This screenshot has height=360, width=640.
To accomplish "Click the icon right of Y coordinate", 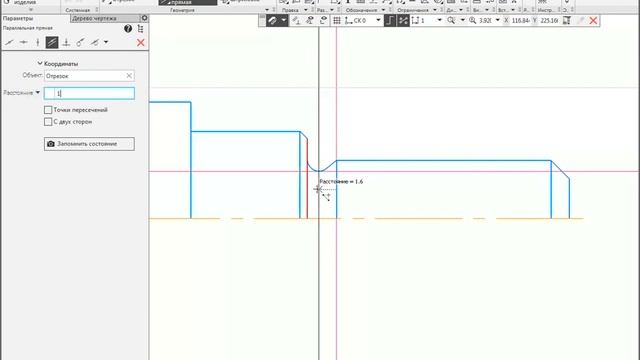I will 567,20.
